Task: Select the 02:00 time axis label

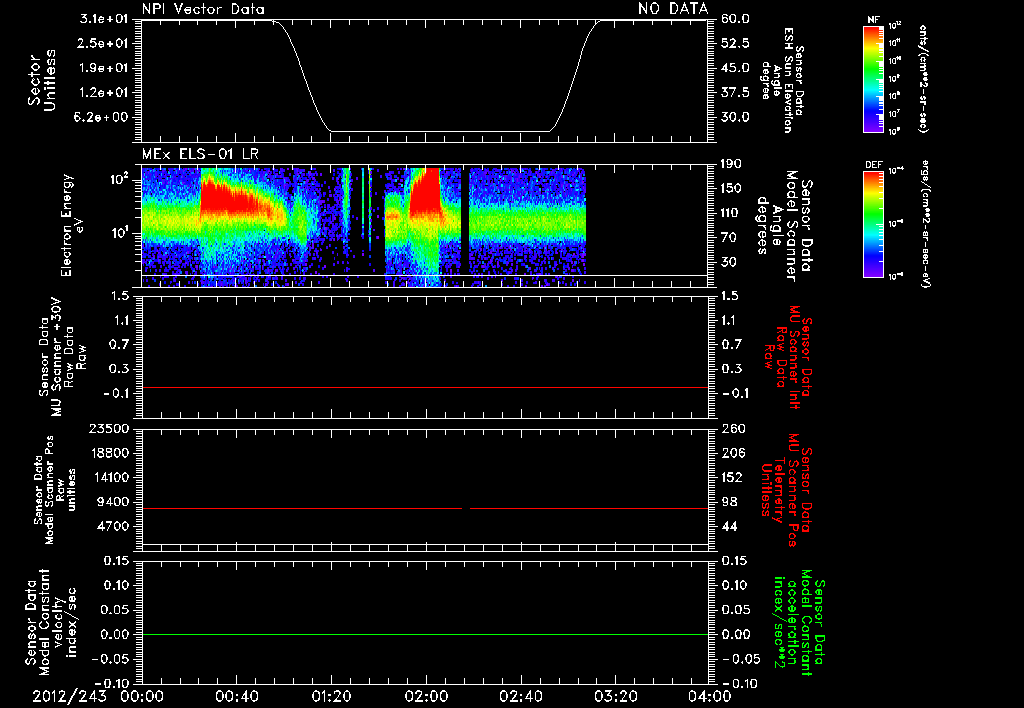Action: [426, 696]
